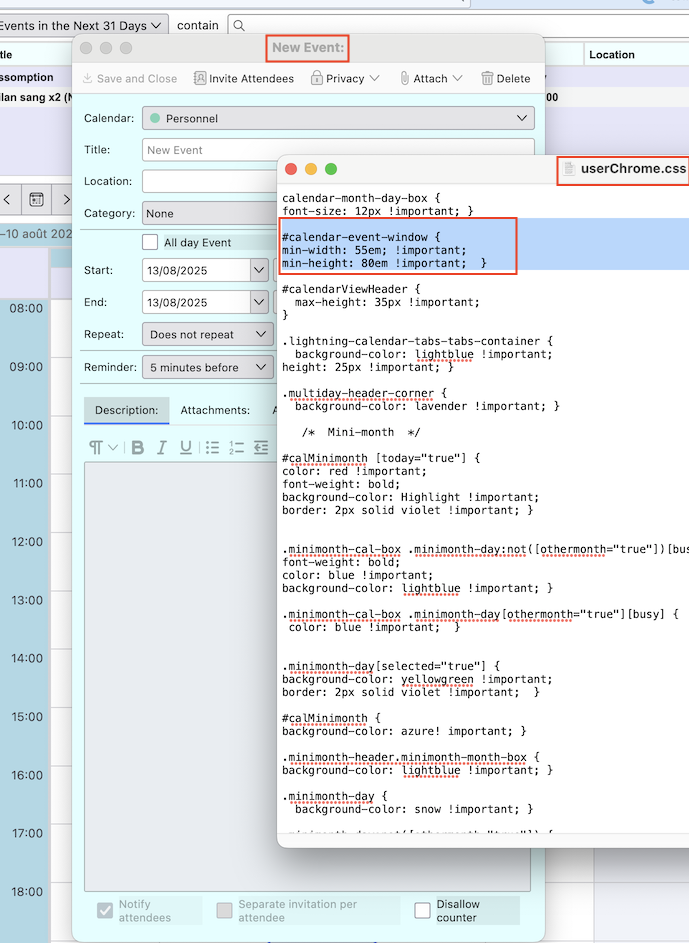Open the Calendar dropdown showing Personnel

[338, 118]
